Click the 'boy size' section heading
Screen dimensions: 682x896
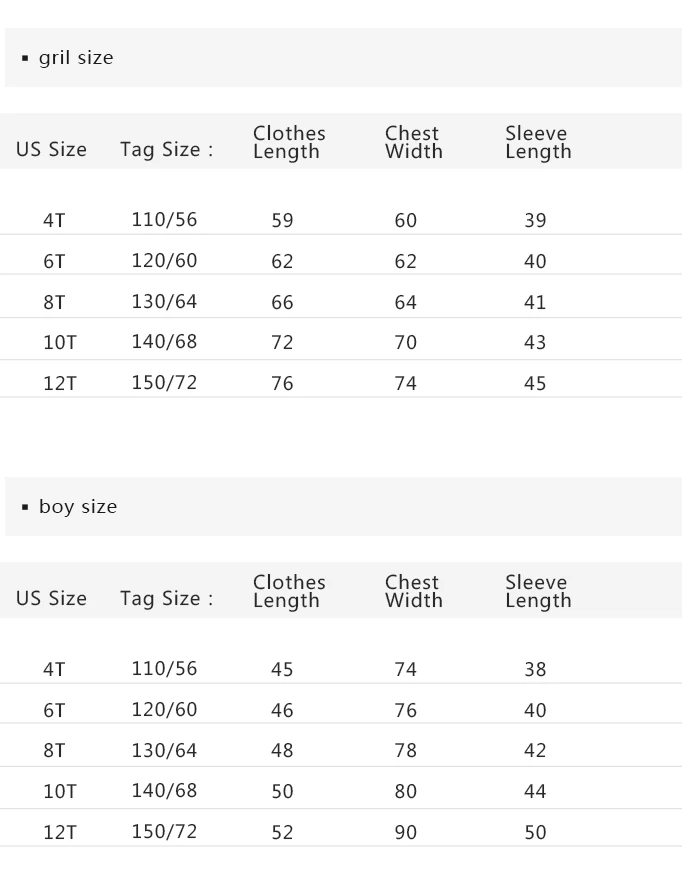tap(77, 507)
